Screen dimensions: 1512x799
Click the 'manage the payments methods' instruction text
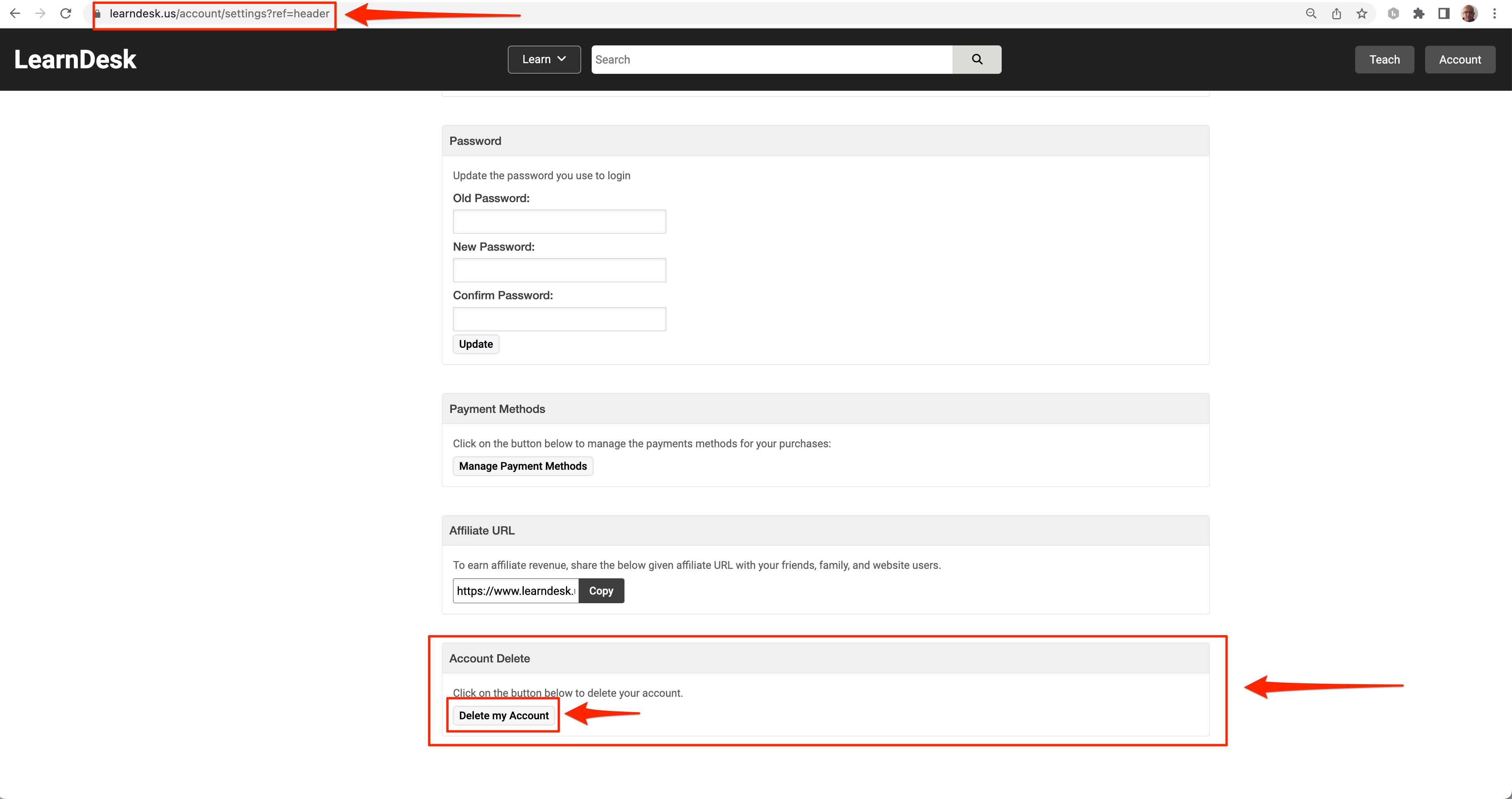coord(642,443)
